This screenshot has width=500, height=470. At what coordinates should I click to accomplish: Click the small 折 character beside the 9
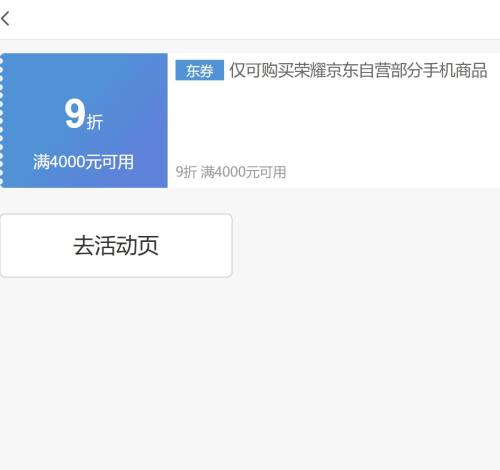point(95,122)
